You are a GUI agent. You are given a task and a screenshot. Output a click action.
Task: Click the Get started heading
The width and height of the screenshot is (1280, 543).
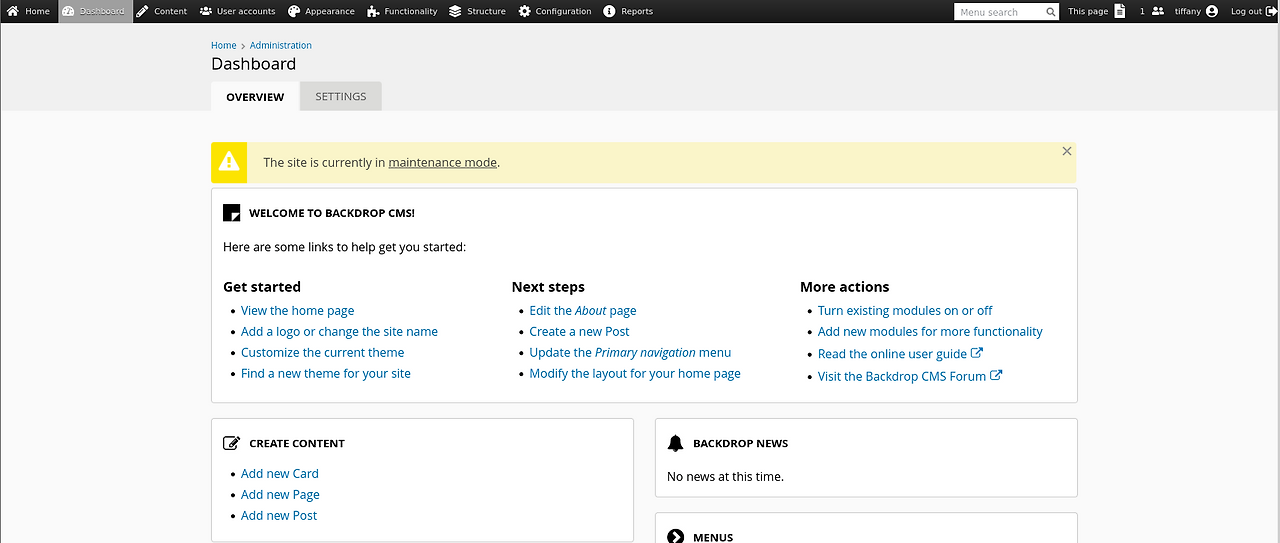(262, 287)
